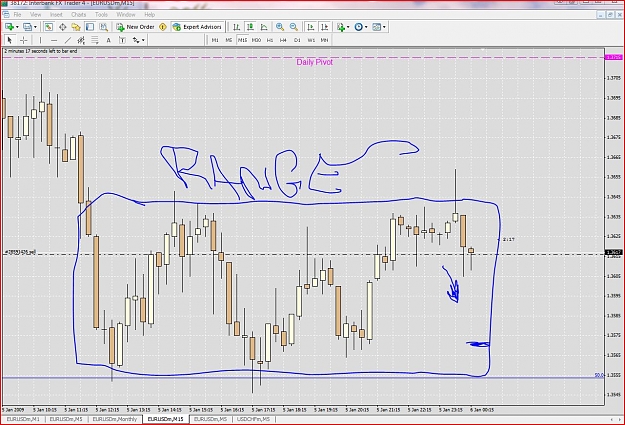Image resolution: width=625 pixels, height=425 pixels.
Task: Open the Charts menu
Action: 79,14
